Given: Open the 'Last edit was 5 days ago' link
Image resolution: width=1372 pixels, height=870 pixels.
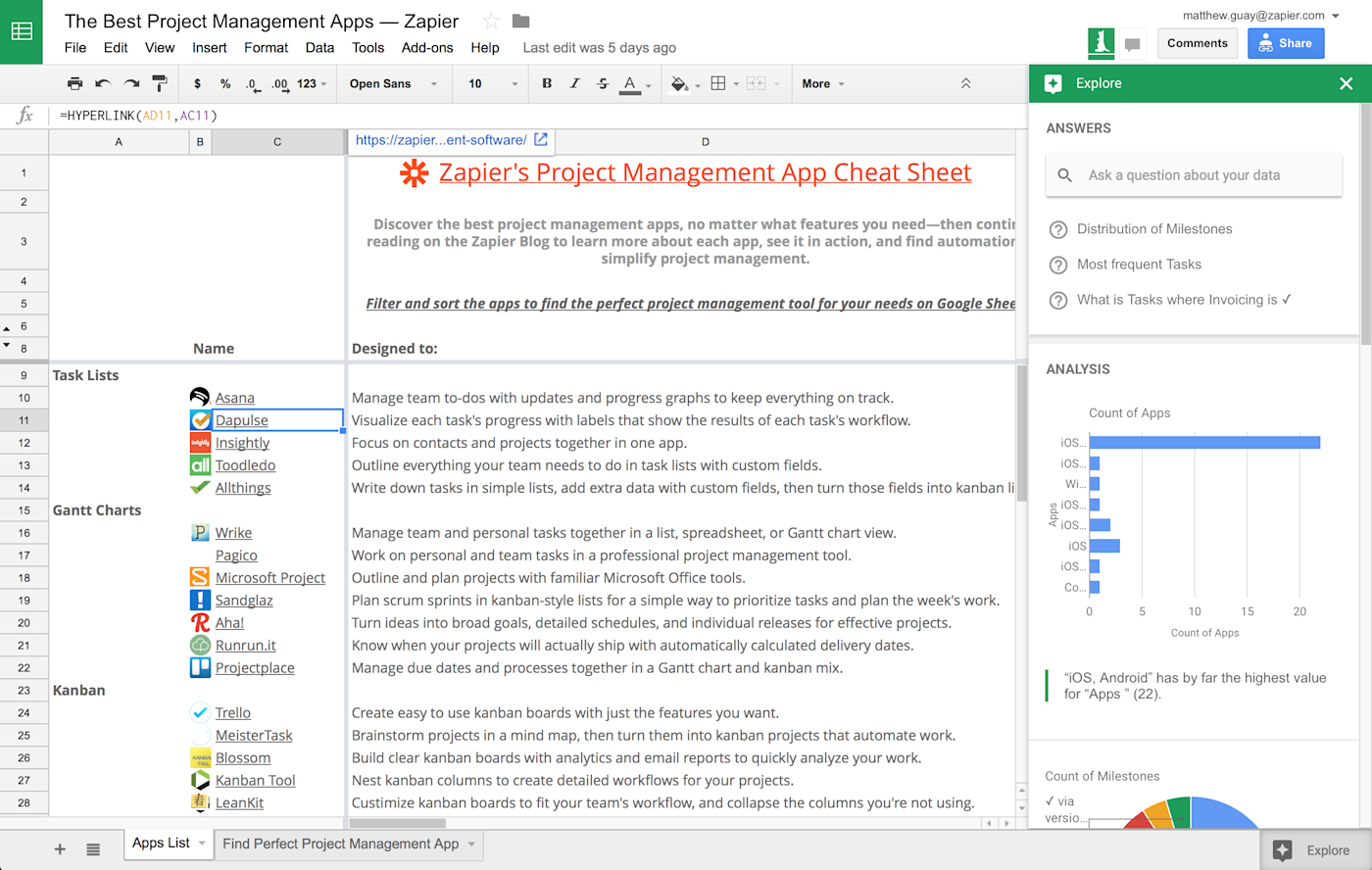Looking at the screenshot, I should click(x=600, y=47).
